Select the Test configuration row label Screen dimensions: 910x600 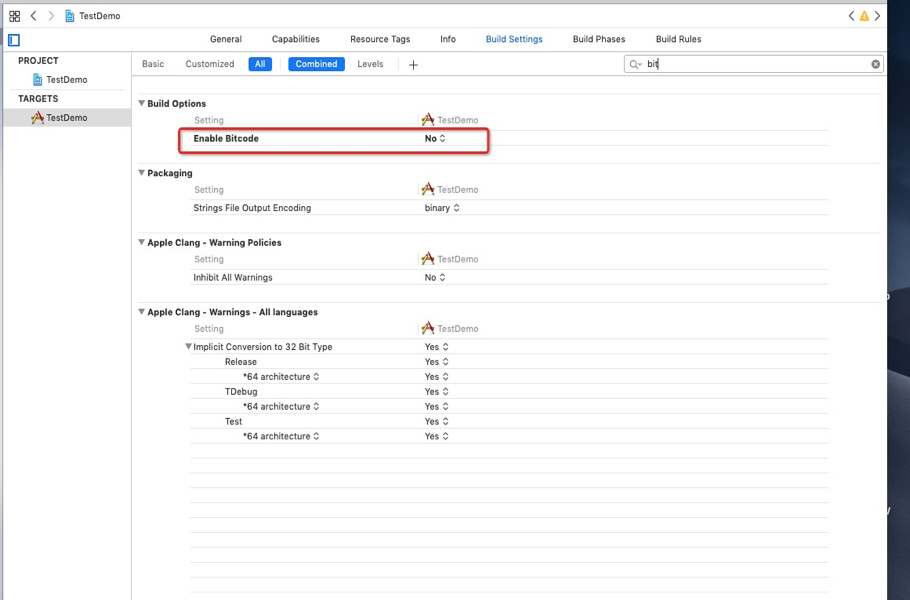click(x=234, y=422)
